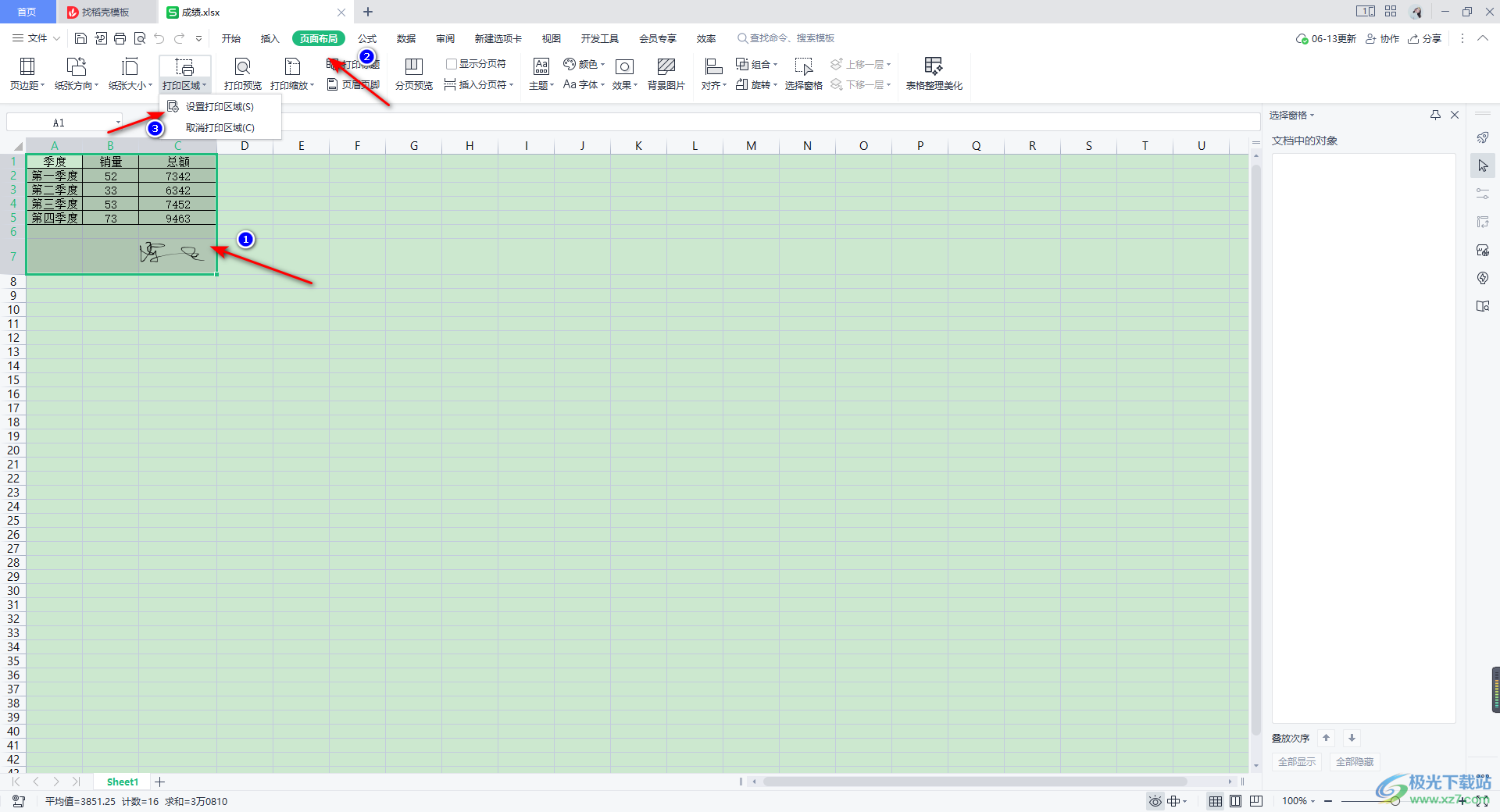Move object down in 叠放次序
This screenshot has height=812, width=1500.
tap(1352, 738)
